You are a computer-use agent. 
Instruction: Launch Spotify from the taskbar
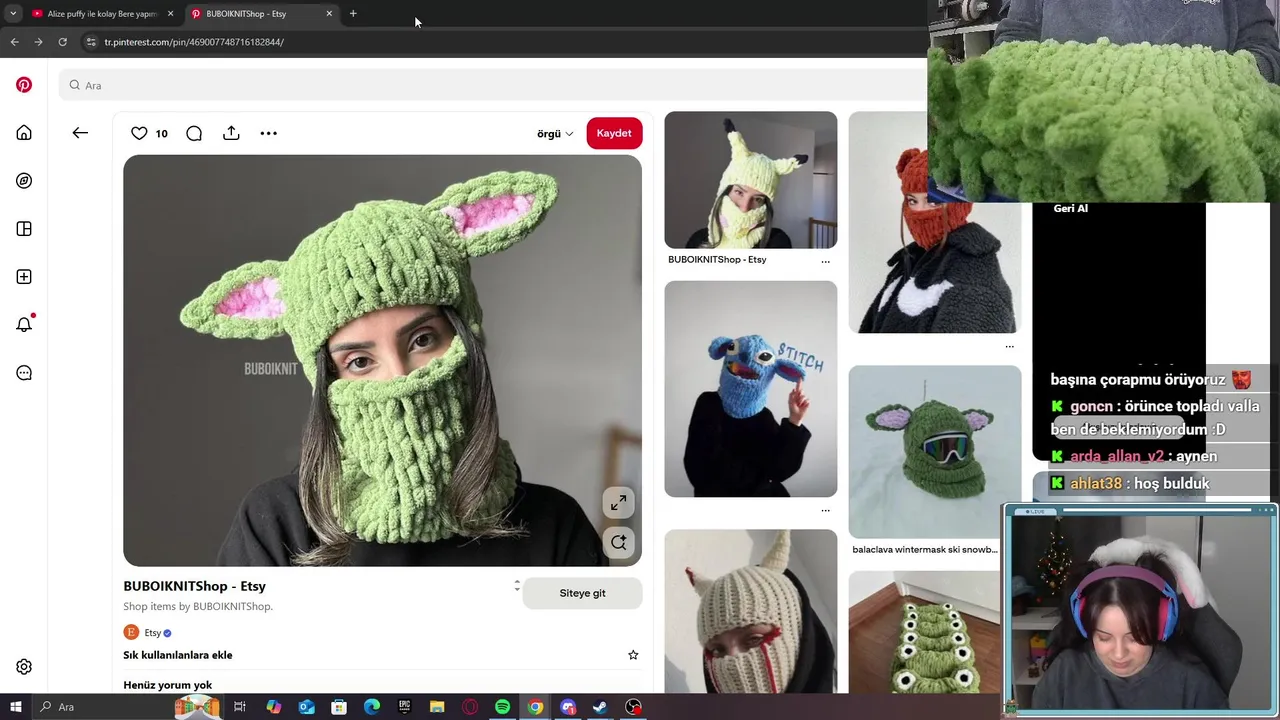[502, 707]
